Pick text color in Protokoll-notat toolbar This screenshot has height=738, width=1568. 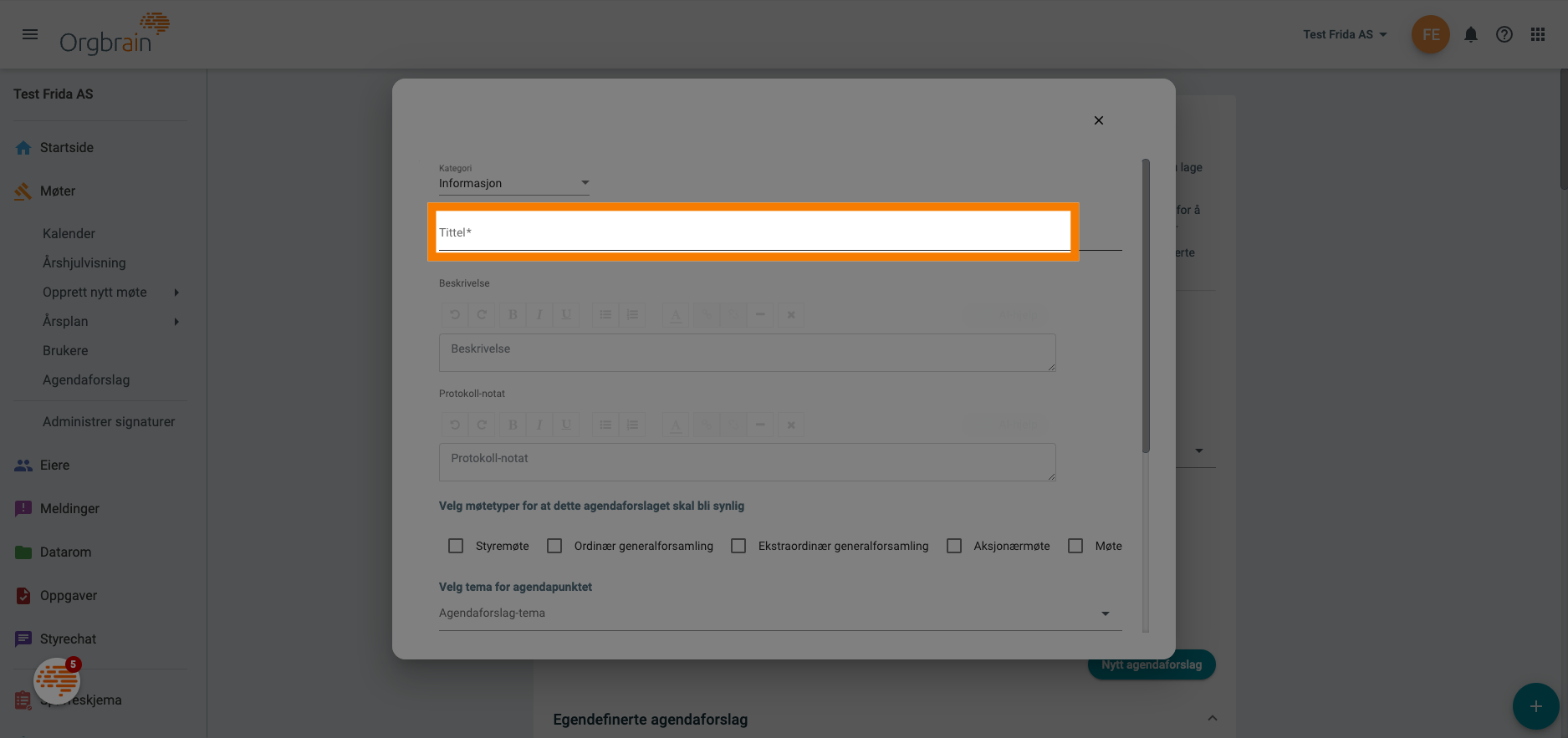pos(676,425)
